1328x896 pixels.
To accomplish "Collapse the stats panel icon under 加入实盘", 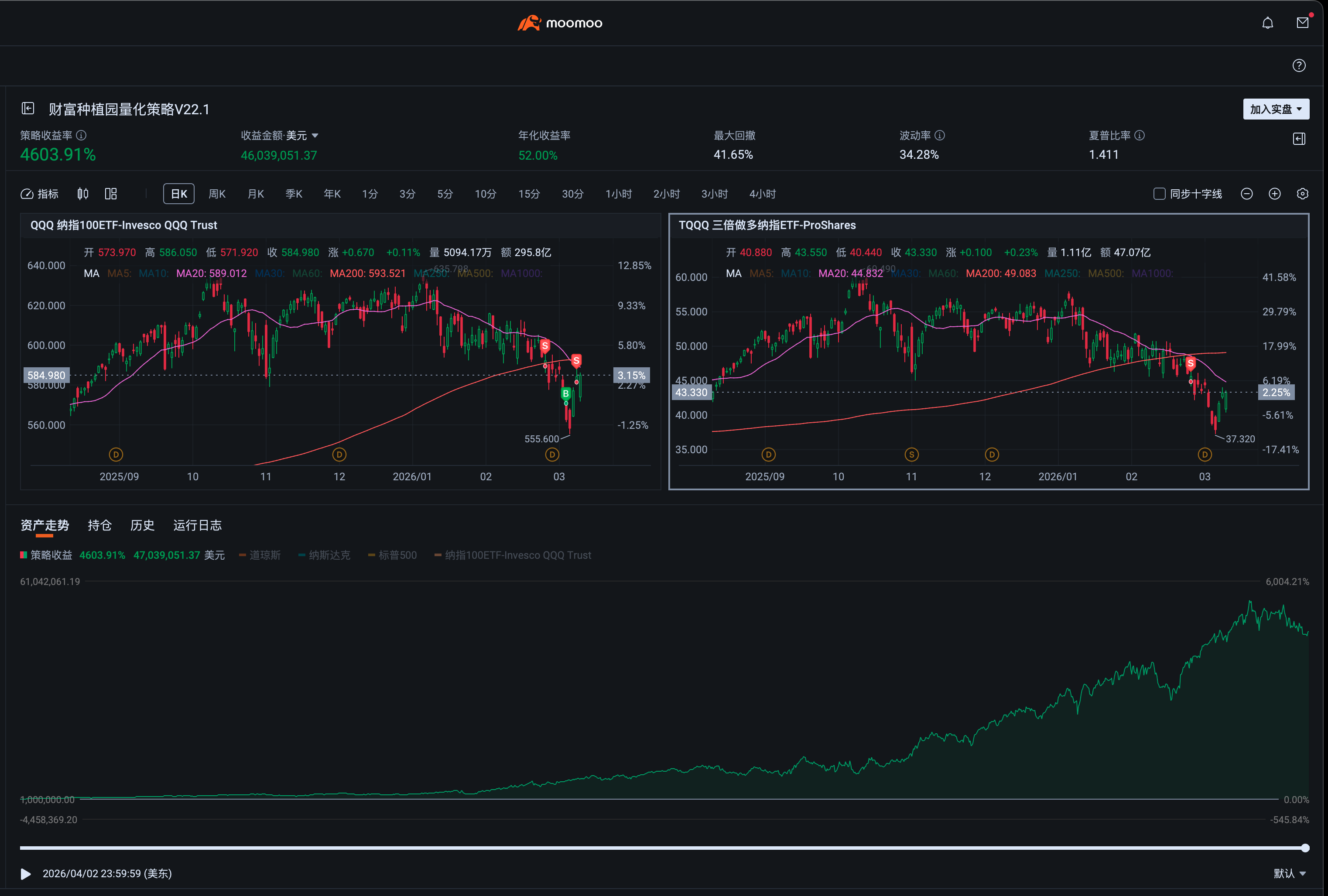I will pos(1299,139).
